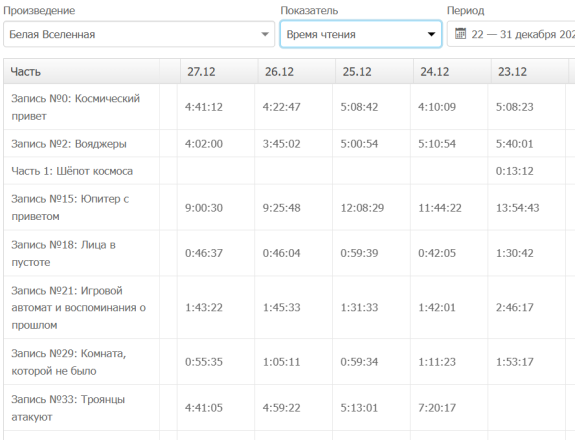
Task: Click the cell value 0:59:34
Action: pyautogui.click(x=359, y=362)
